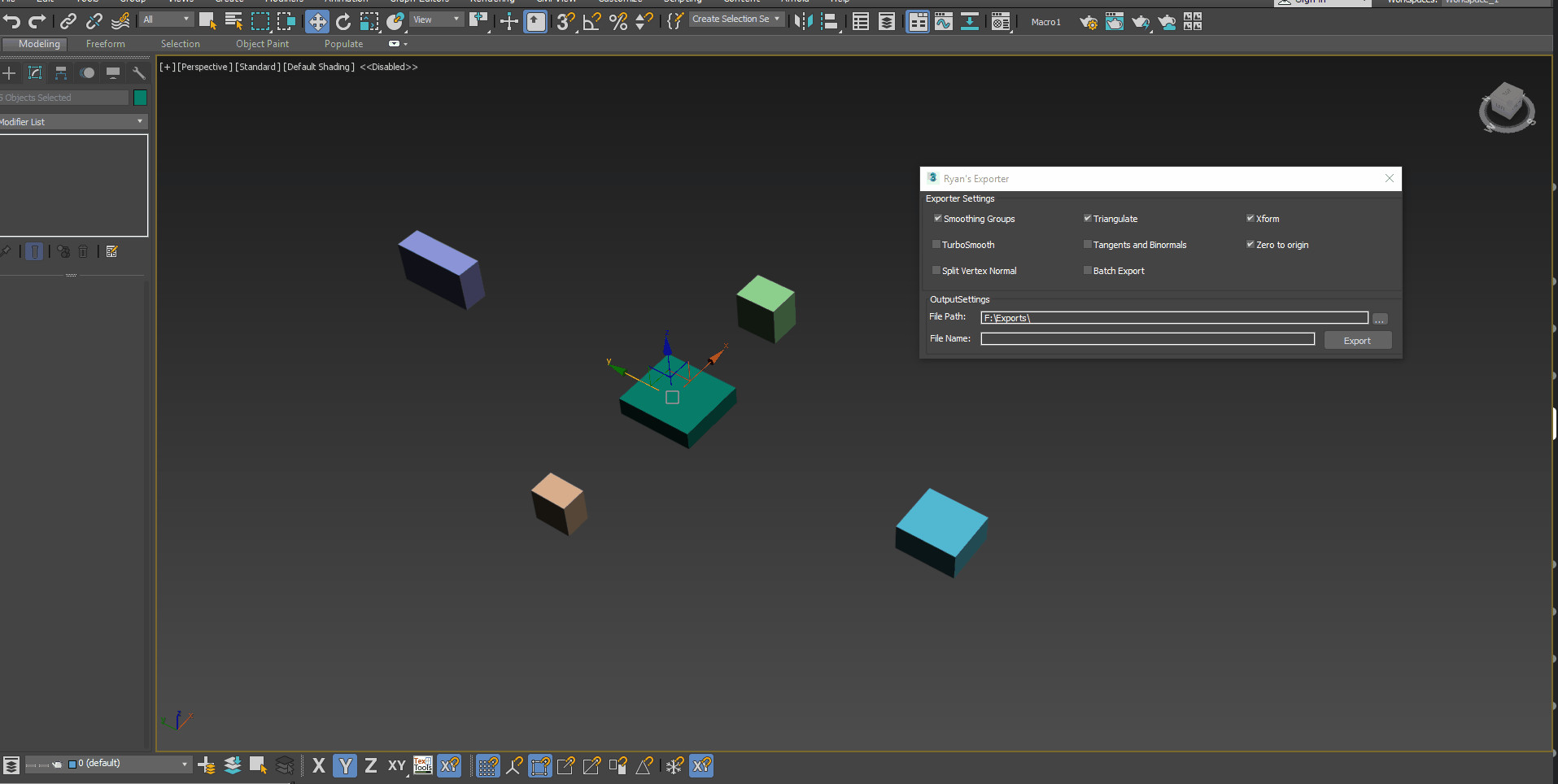Click the Undo icon
This screenshot has width=1558, height=784.
pos(11,22)
